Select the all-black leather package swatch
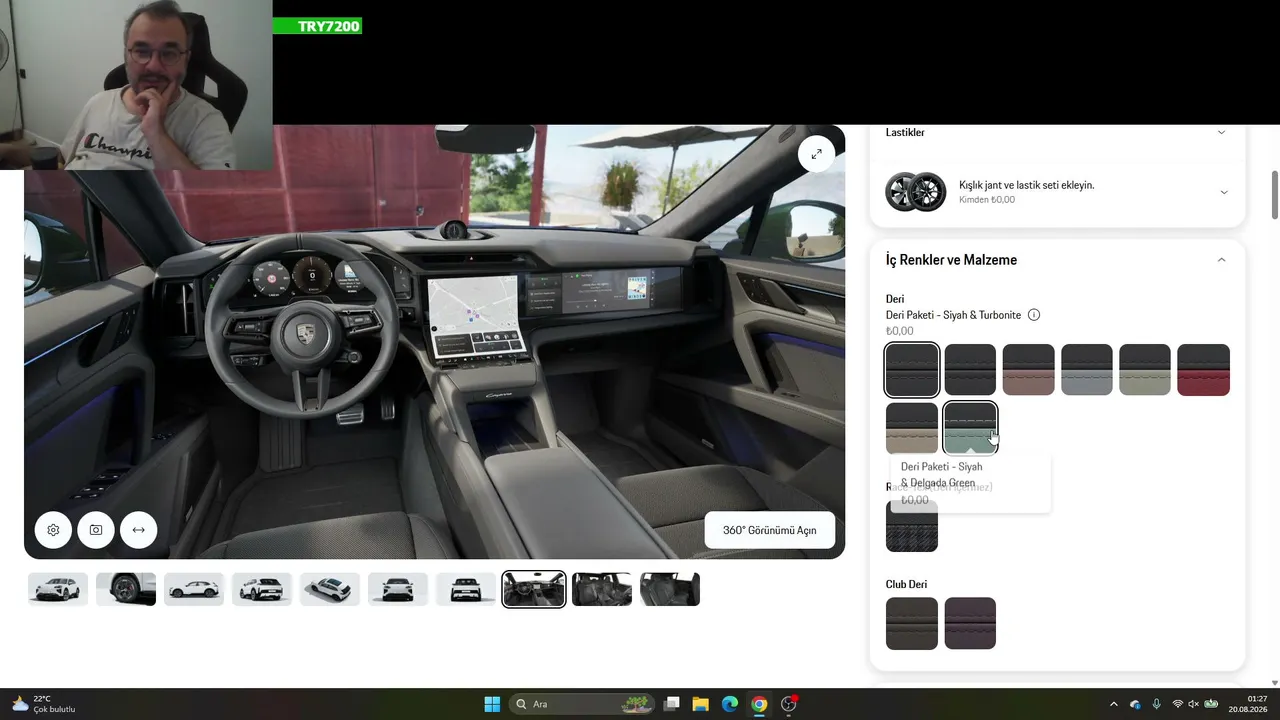This screenshot has height=720, width=1280. (x=912, y=370)
